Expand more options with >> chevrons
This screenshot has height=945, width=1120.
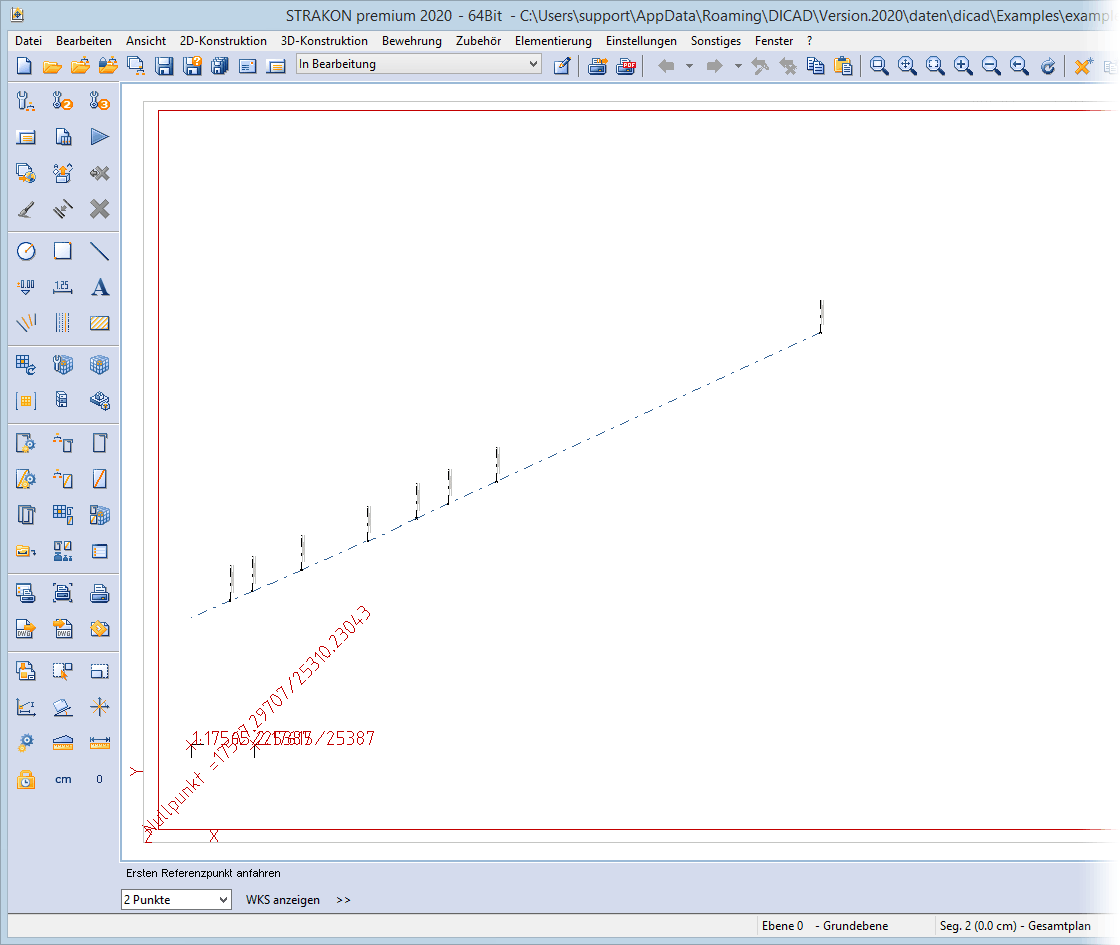(344, 900)
